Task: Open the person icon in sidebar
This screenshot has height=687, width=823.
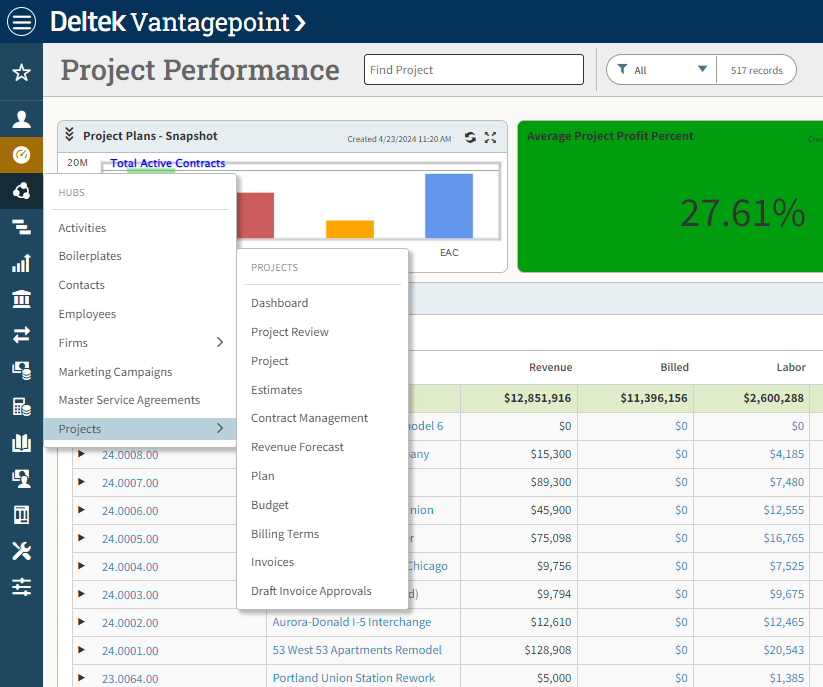Action: (x=21, y=120)
